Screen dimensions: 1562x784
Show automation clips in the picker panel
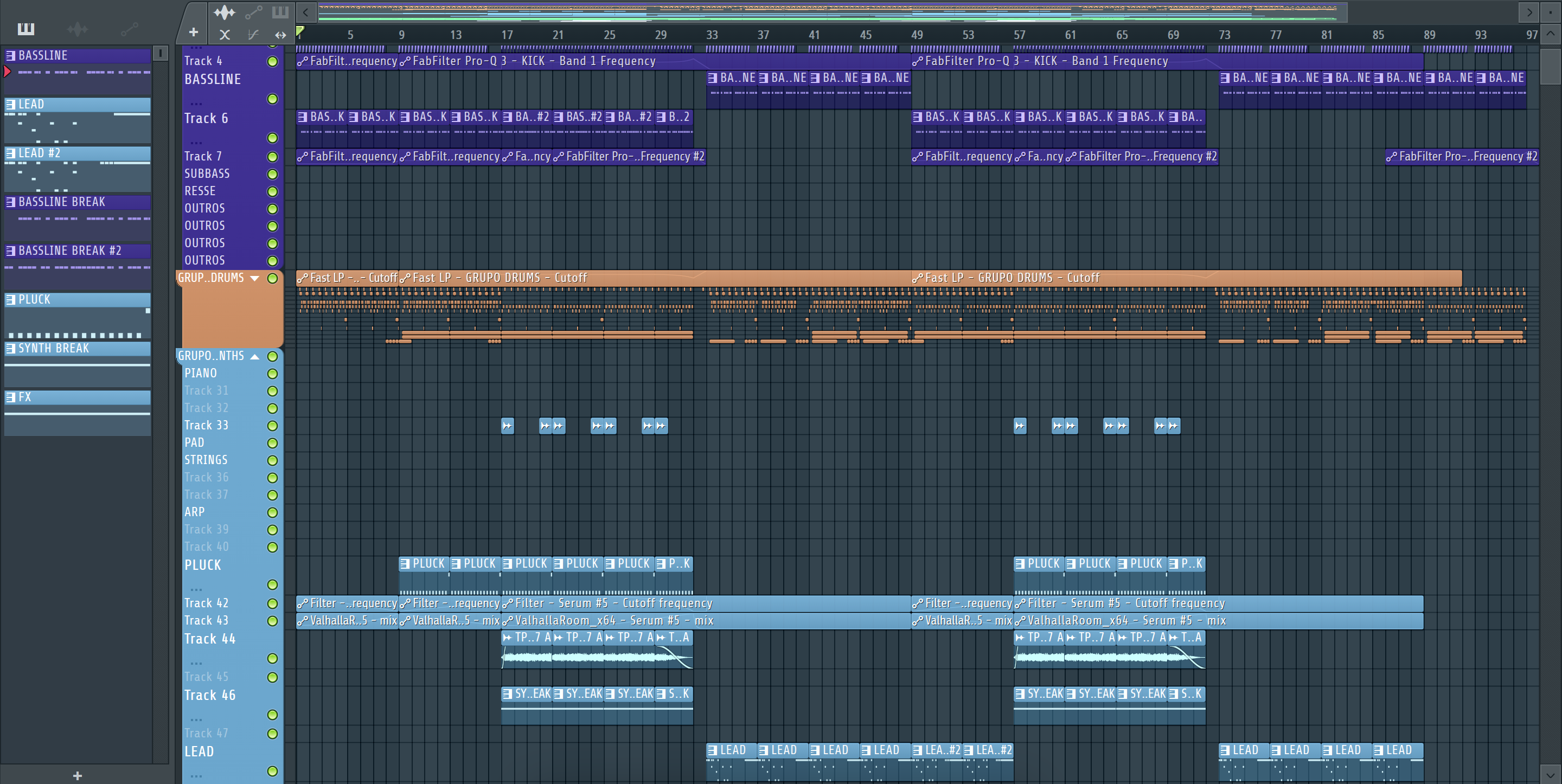(129, 29)
